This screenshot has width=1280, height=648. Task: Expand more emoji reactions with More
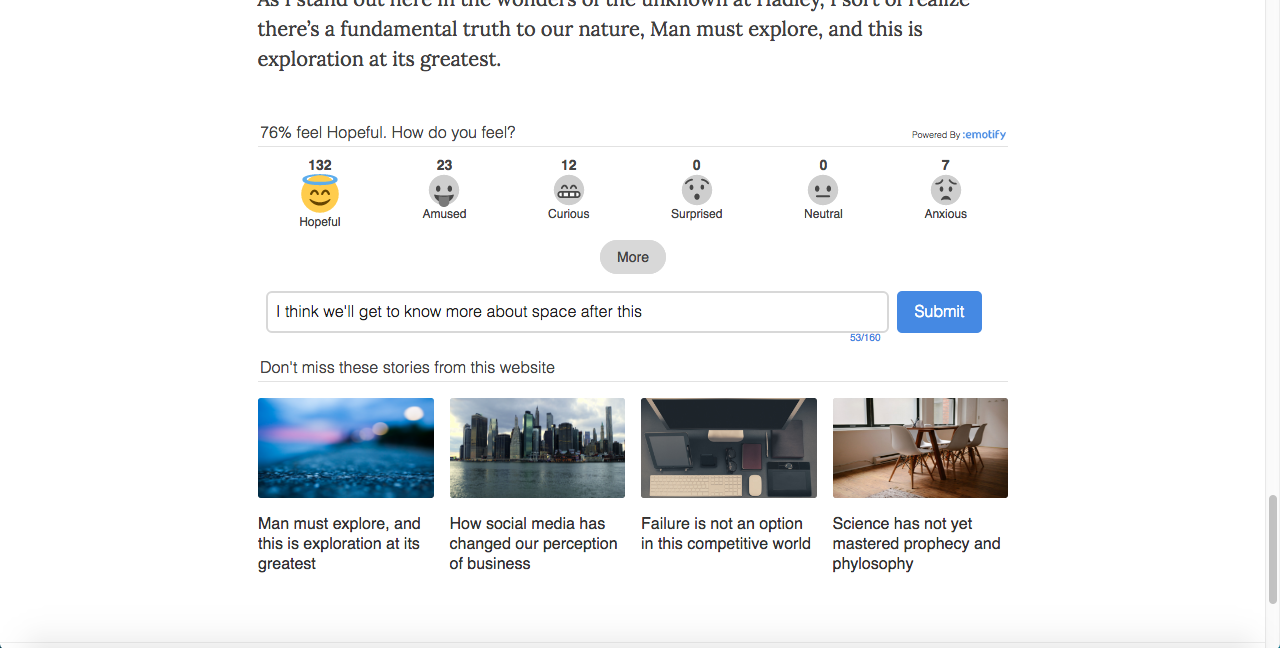632,257
